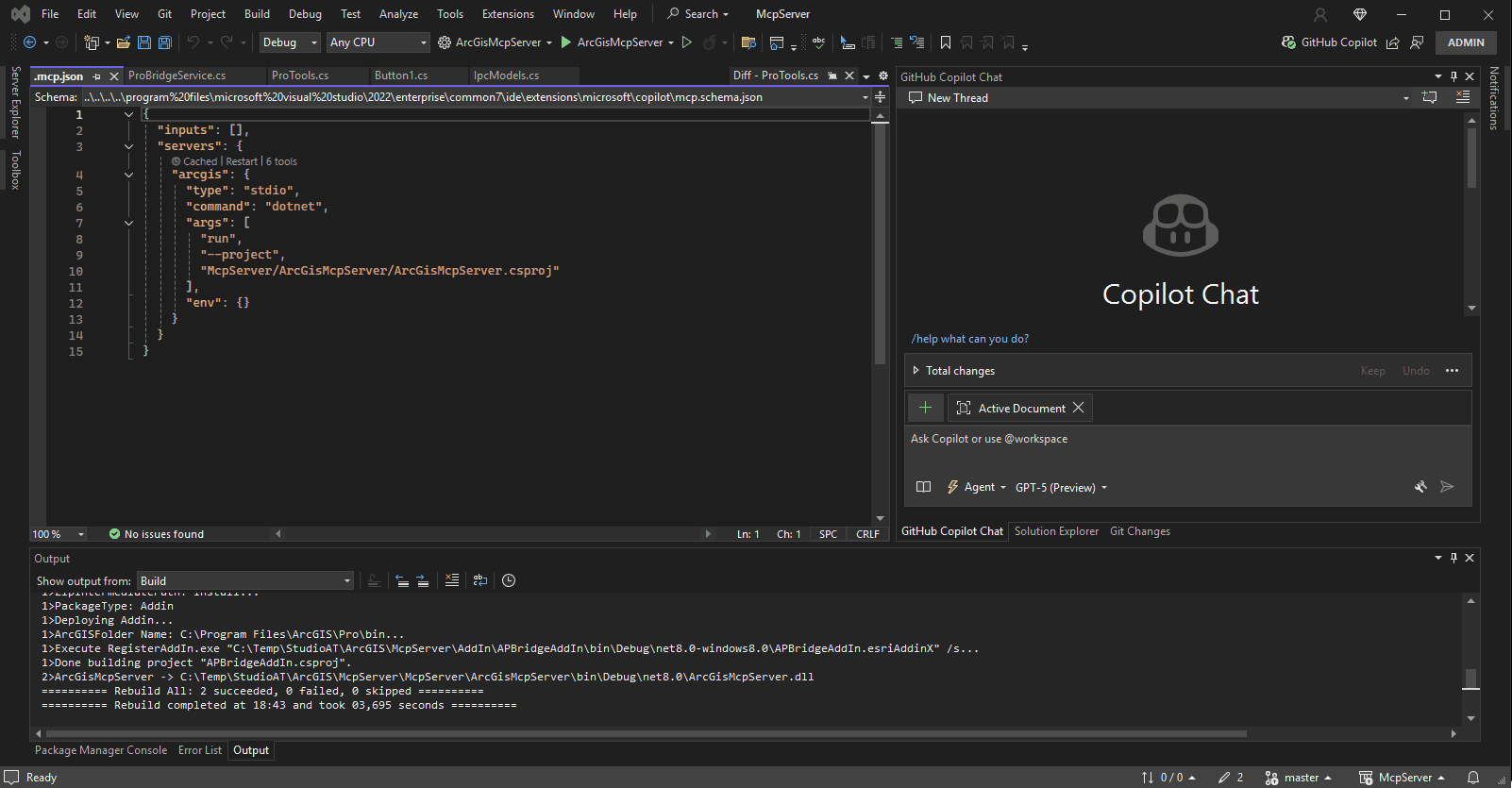Image resolution: width=1512 pixels, height=788 pixels.
Task: Collapse the "arcgis" JSON block on line 4
Action: (x=128, y=175)
